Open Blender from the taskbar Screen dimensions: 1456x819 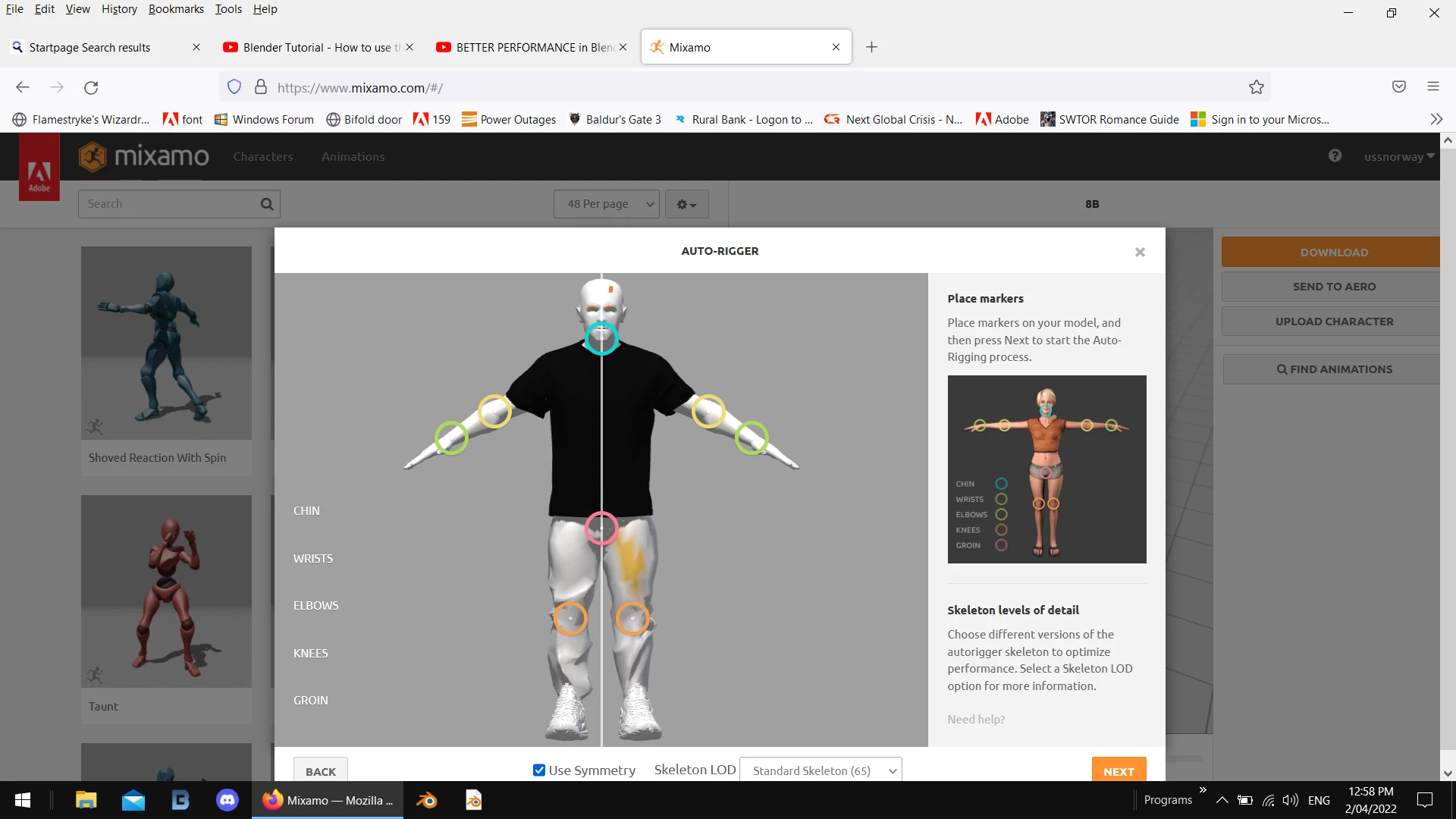pos(426,800)
